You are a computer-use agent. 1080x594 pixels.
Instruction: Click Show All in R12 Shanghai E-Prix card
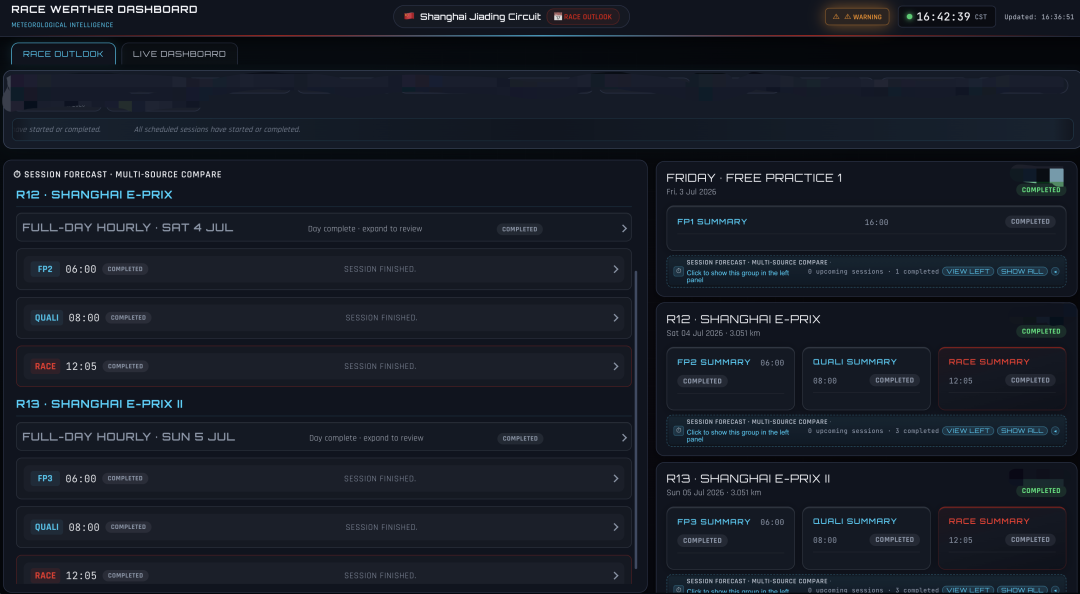click(x=1022, y=431)
